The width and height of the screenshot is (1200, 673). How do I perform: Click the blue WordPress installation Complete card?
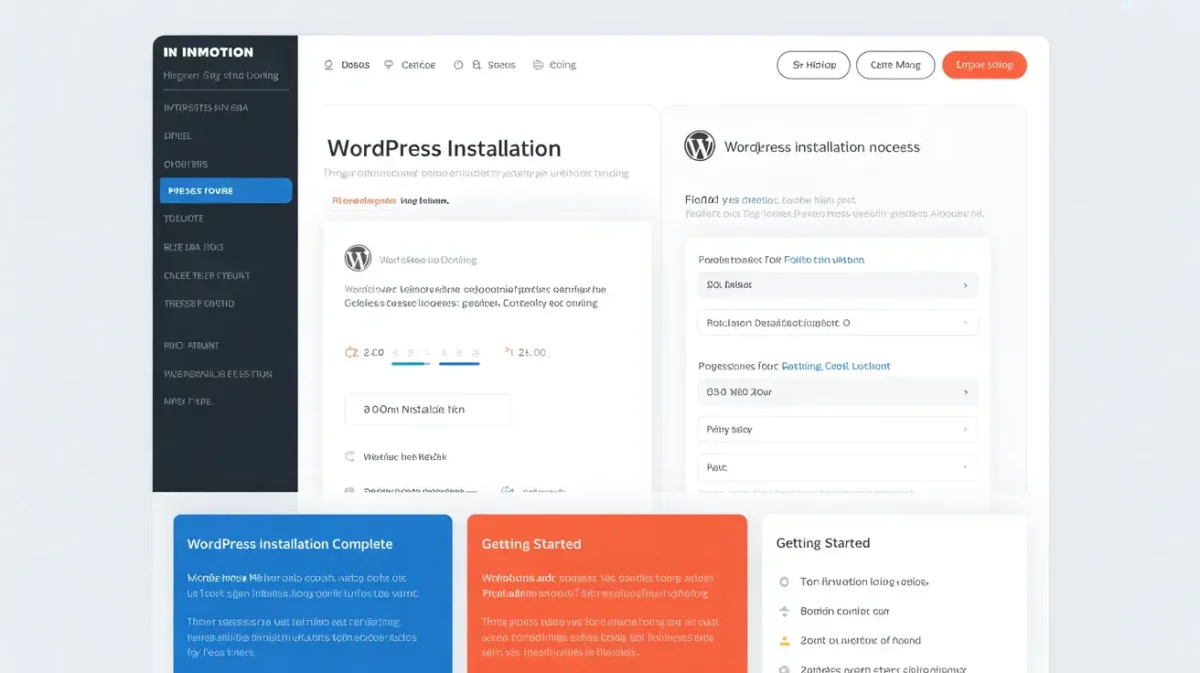[x=313, y=593]
